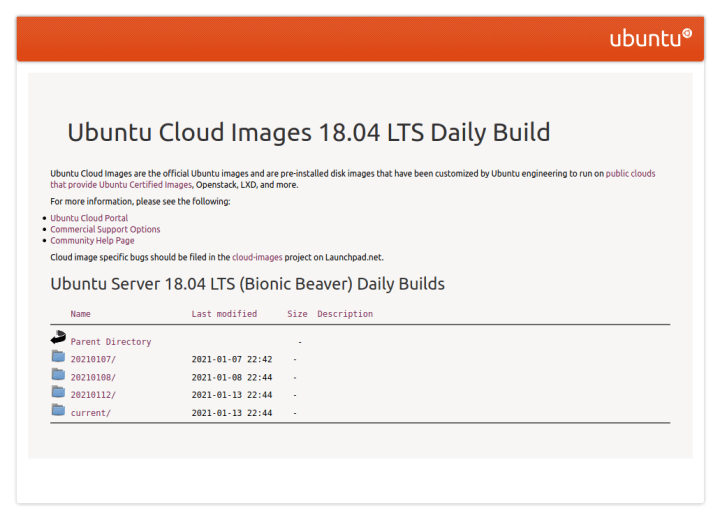Open the 20210107/ directory link

93,359
